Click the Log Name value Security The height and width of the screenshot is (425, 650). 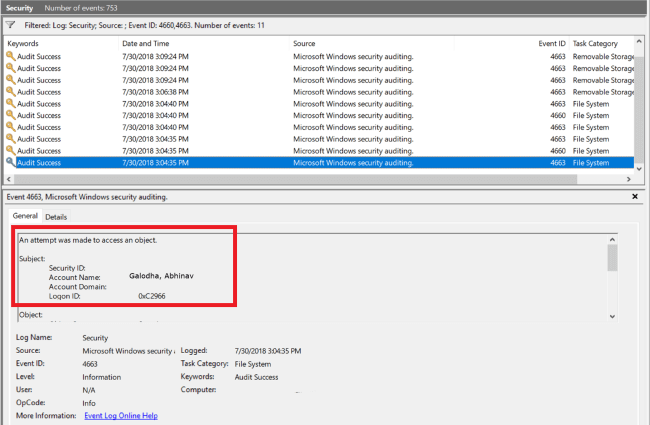coord(95,338)
